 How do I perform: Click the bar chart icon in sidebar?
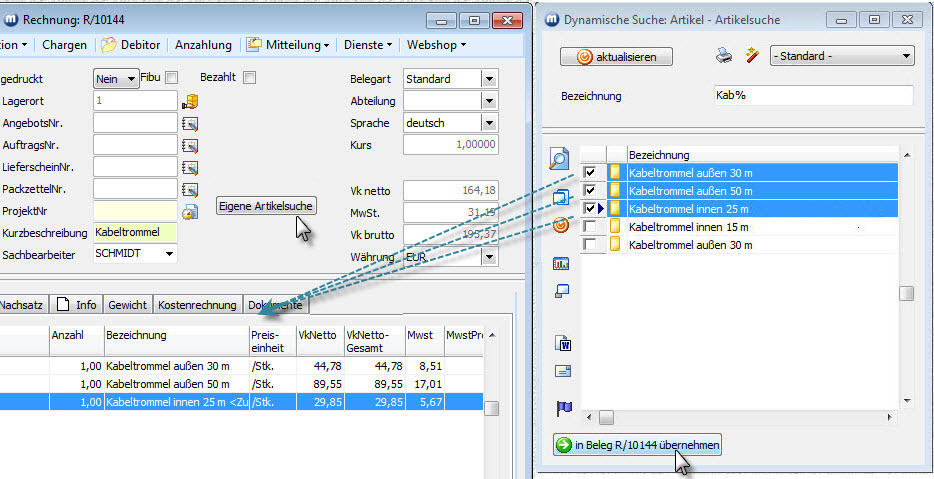point(561,263)
